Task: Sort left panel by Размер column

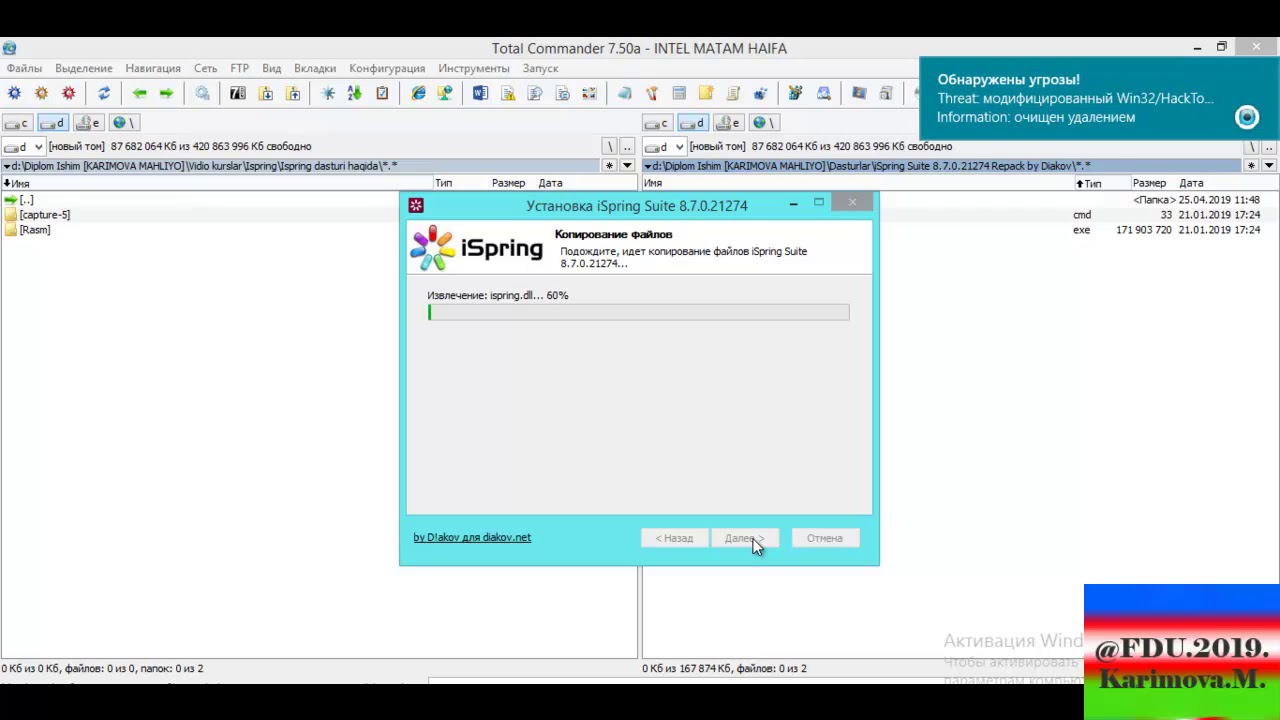Action: (508, 183)
